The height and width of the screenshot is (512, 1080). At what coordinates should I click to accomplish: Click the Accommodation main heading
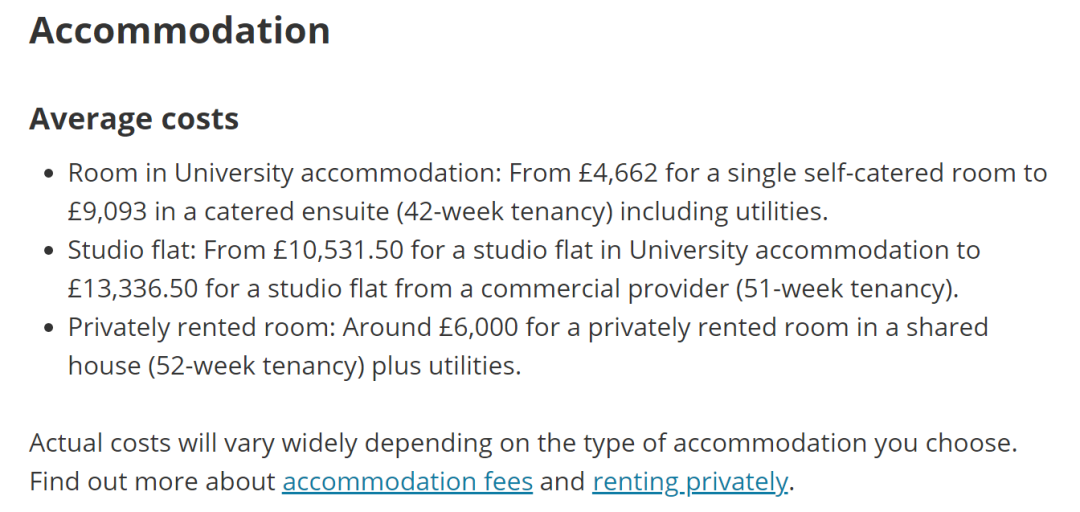tap(179, 30)
